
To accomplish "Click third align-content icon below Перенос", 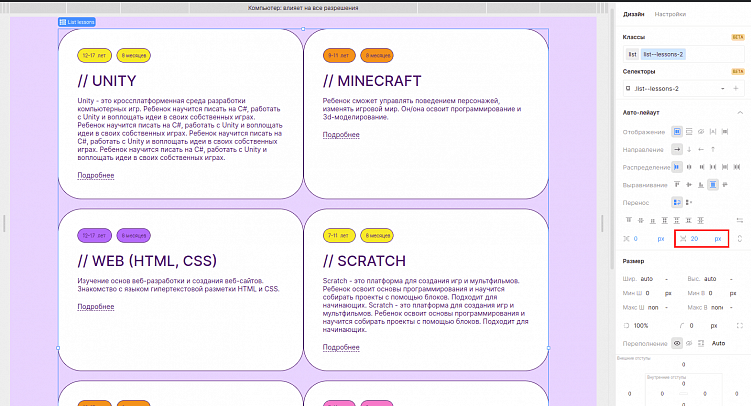I will point(653,220).
